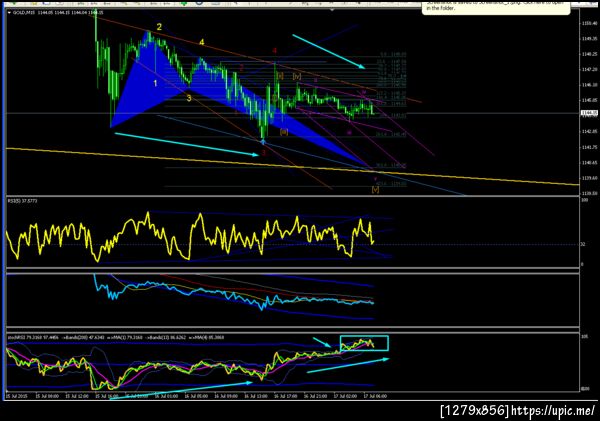
Task: Select the red wave label 4
Action: (274, 51)
